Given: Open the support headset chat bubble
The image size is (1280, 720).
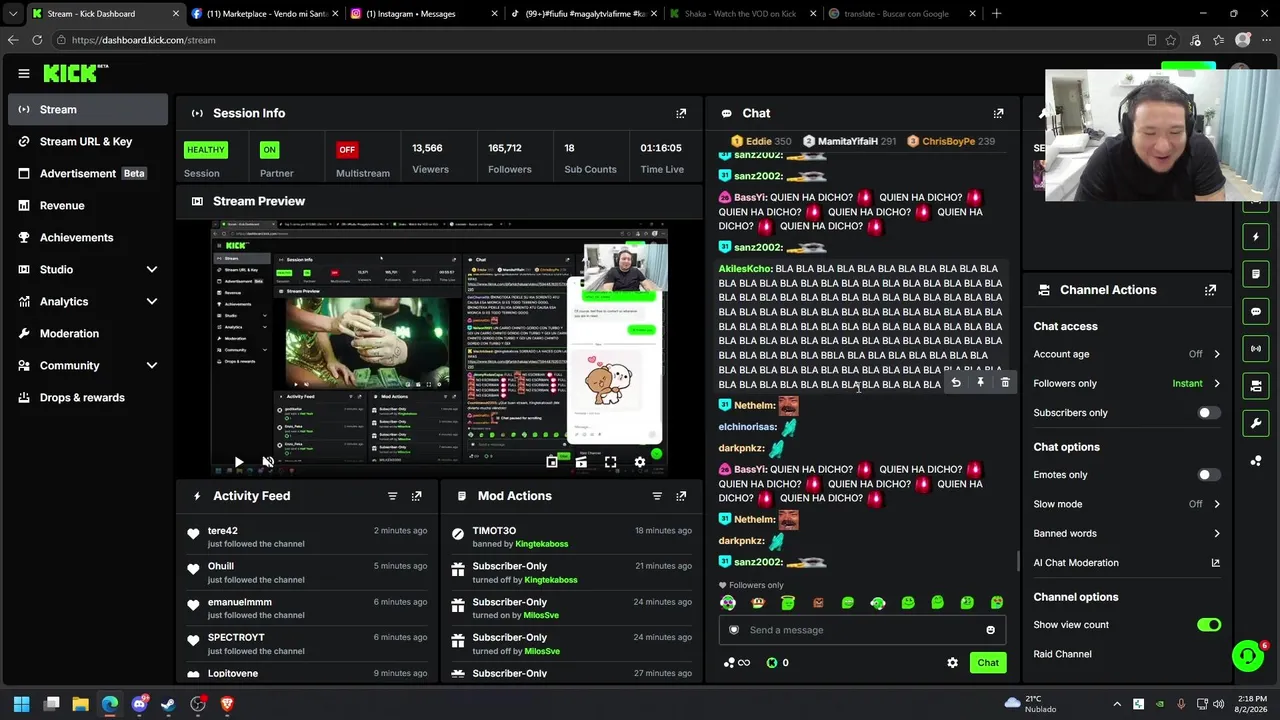Looking at the screenshot, I should pos(1248,656).
